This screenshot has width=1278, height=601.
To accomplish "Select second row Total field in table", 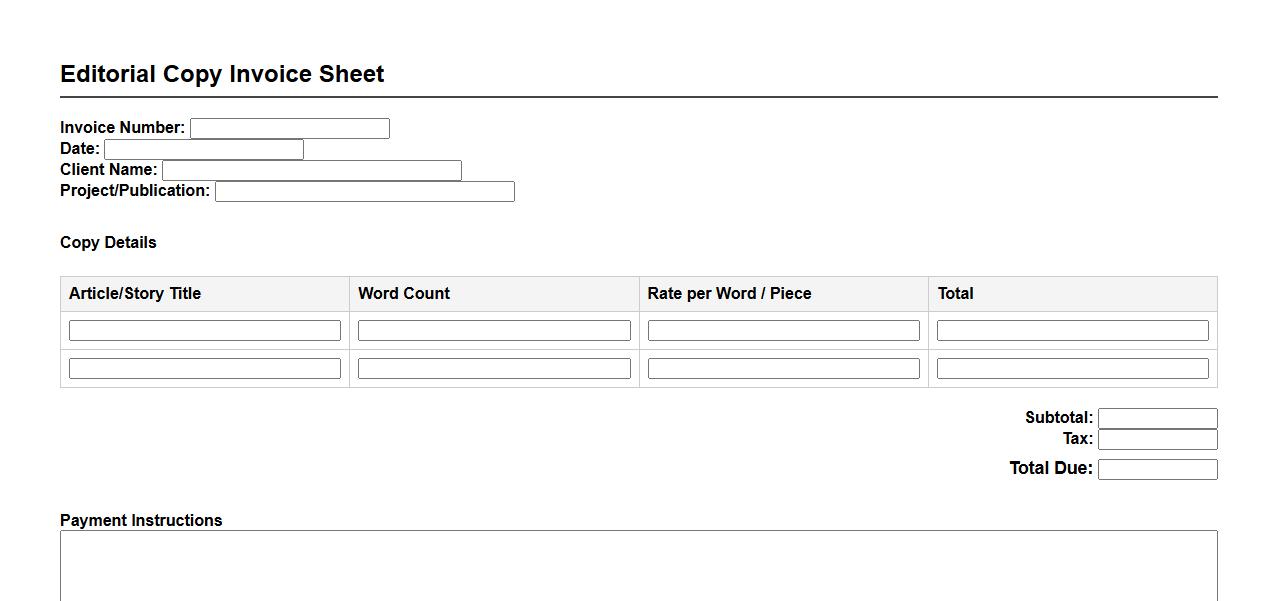I will (x=1072, y=368).
